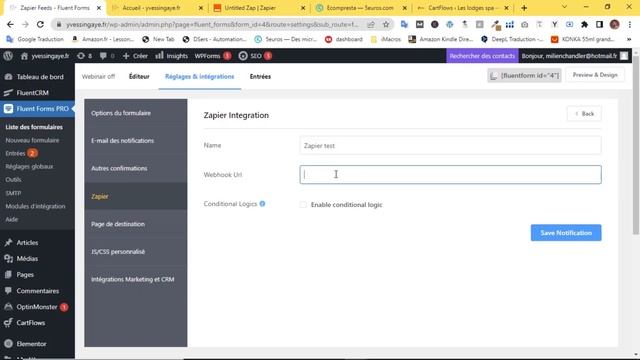Open the DeepL Traduction bookmark

click(512, 39)
